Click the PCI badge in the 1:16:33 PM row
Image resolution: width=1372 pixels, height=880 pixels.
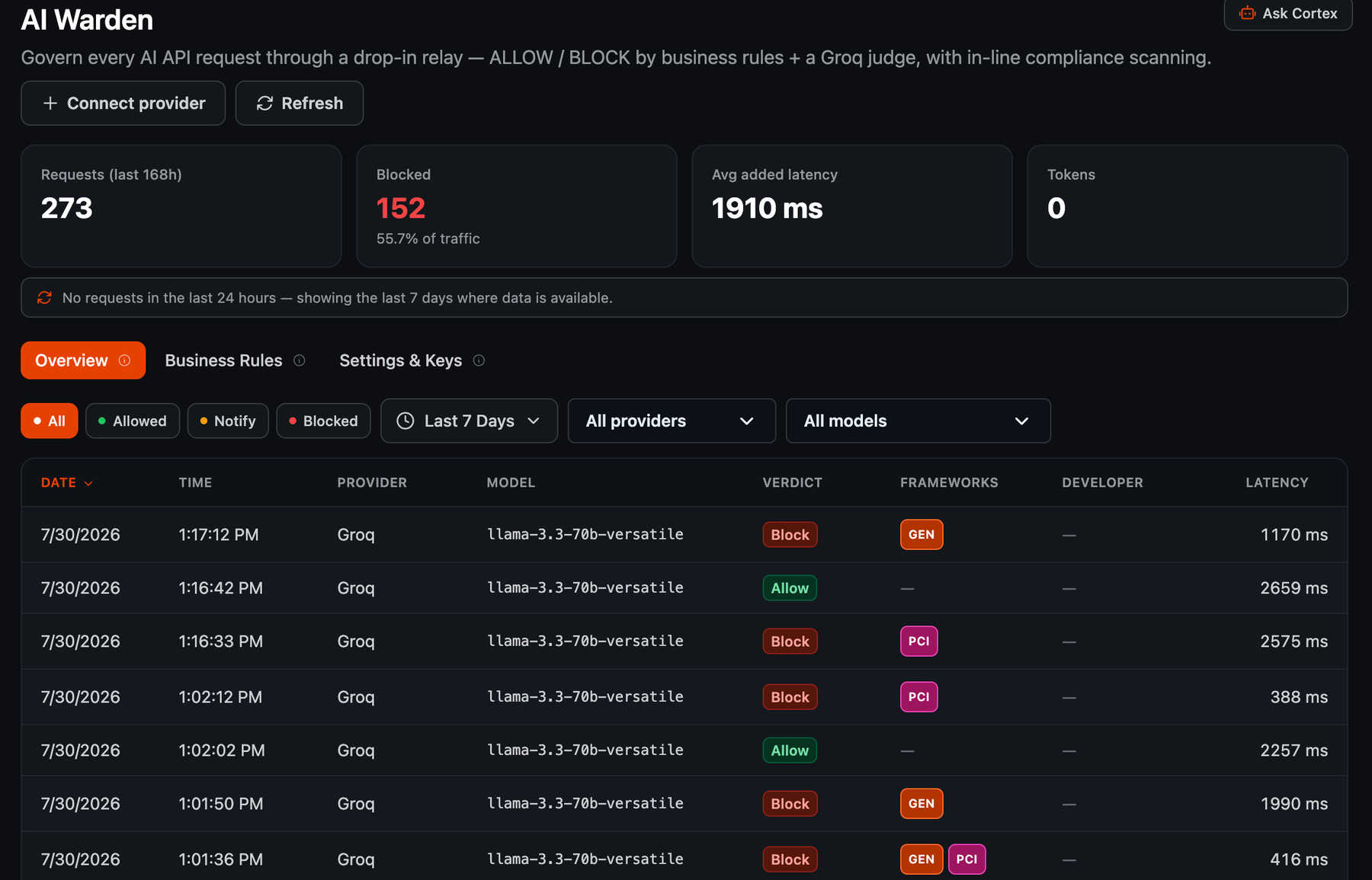[x=918, y=641]
